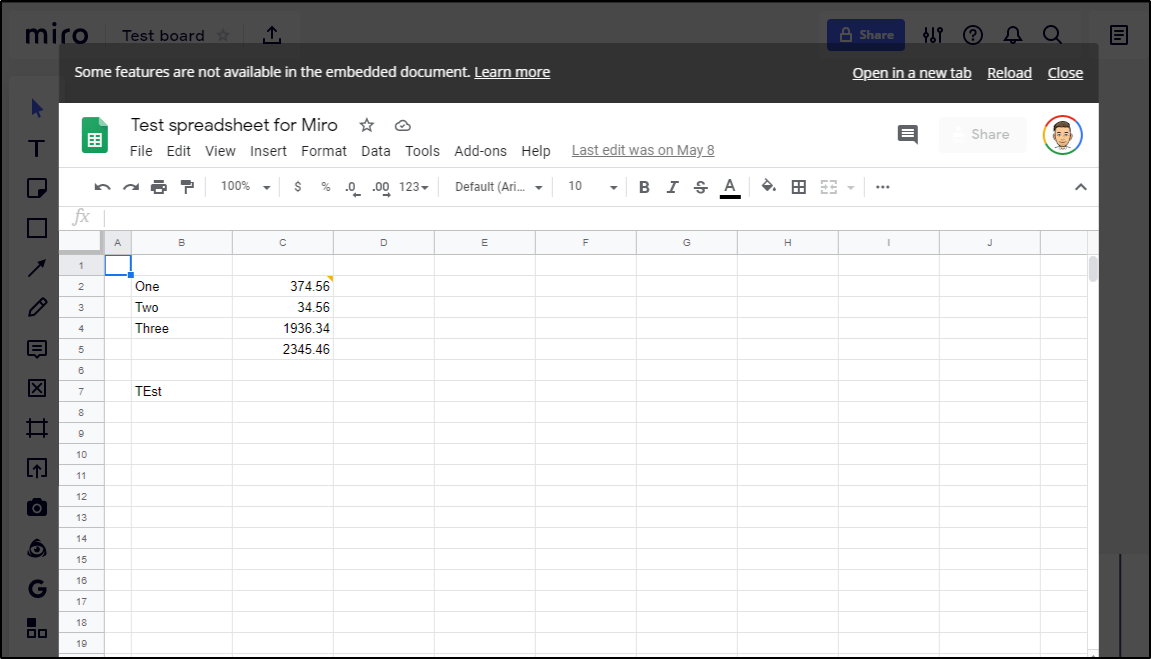Click the paint format icon
This screenshot has height=659, width=1151.
point(187,187)
